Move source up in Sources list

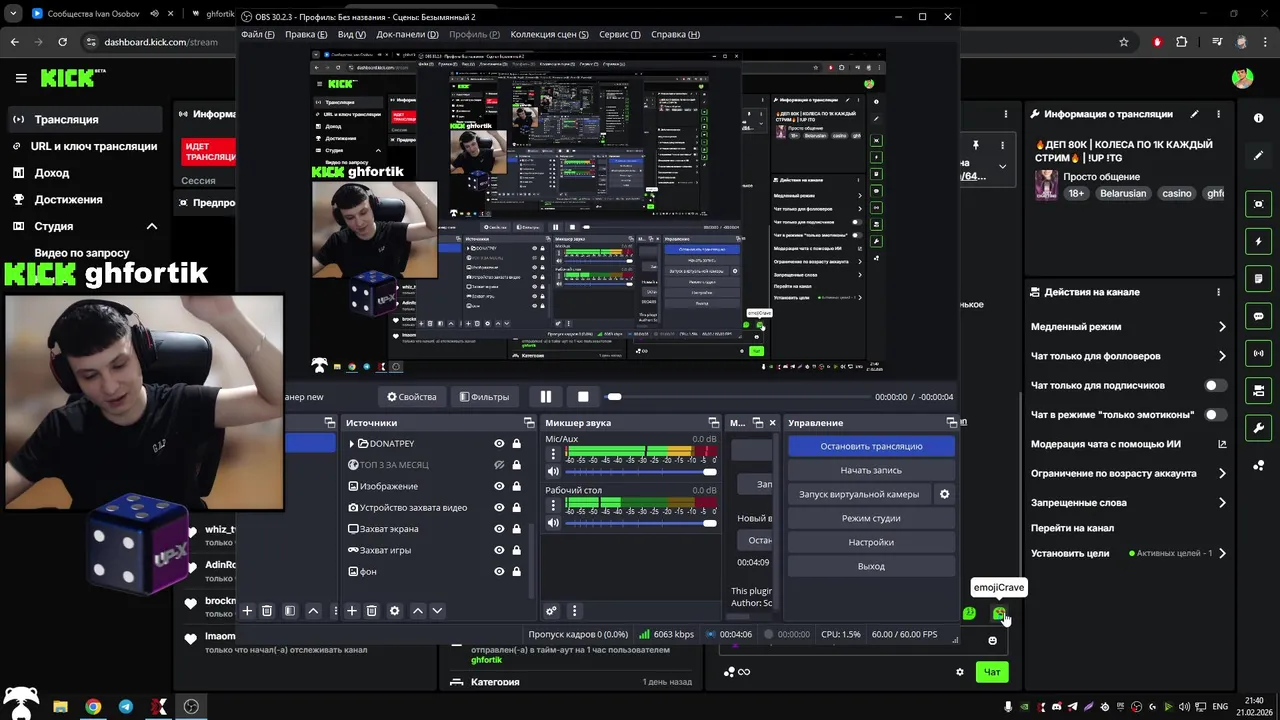[x=418, y=610]
